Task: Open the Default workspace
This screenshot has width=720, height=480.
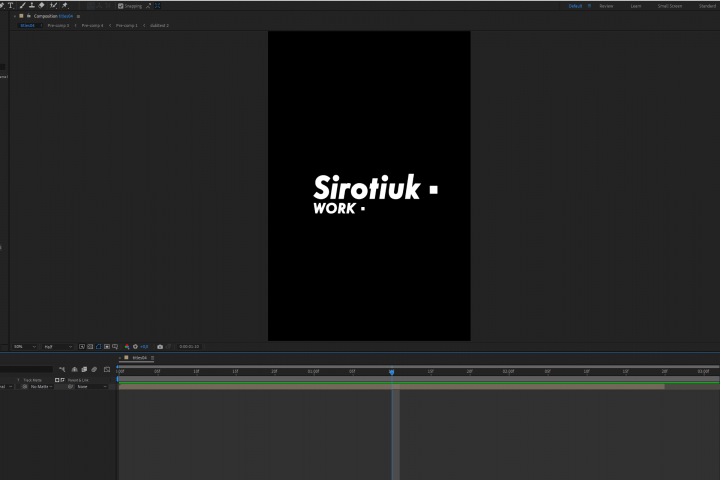Action: point(575,6)
